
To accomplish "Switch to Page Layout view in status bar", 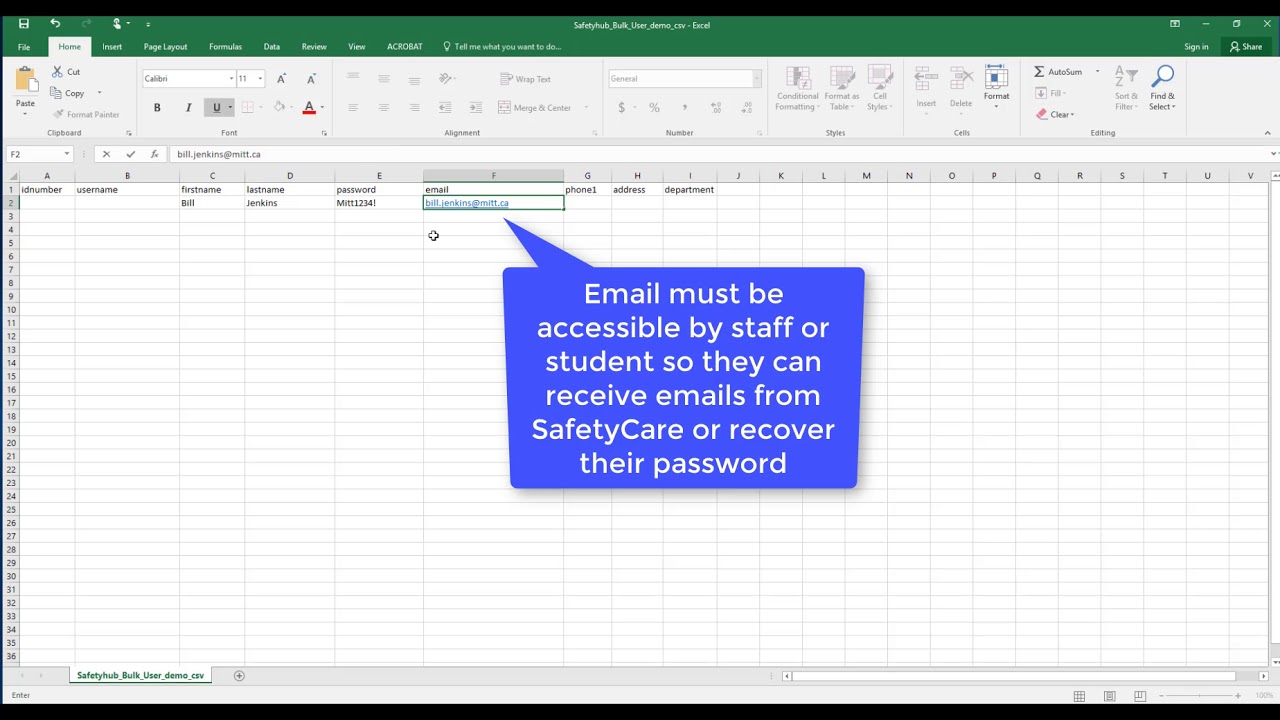I will pyautogui.click(x=1109, y=696).
